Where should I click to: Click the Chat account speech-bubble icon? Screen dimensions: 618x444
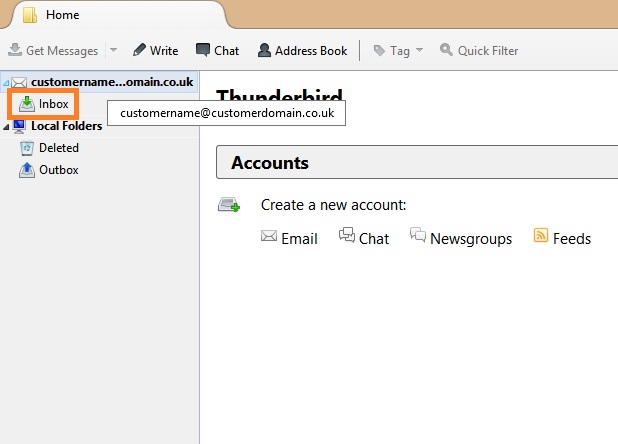pyautogui.click(x=347, y=236)
